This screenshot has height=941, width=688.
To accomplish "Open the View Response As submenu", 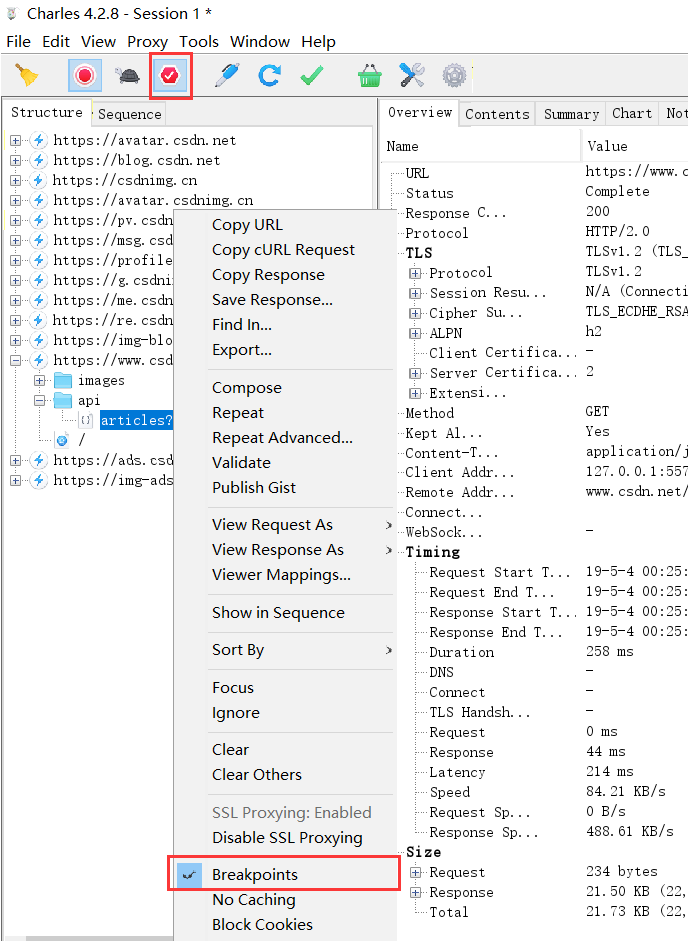I will point(300,550).
